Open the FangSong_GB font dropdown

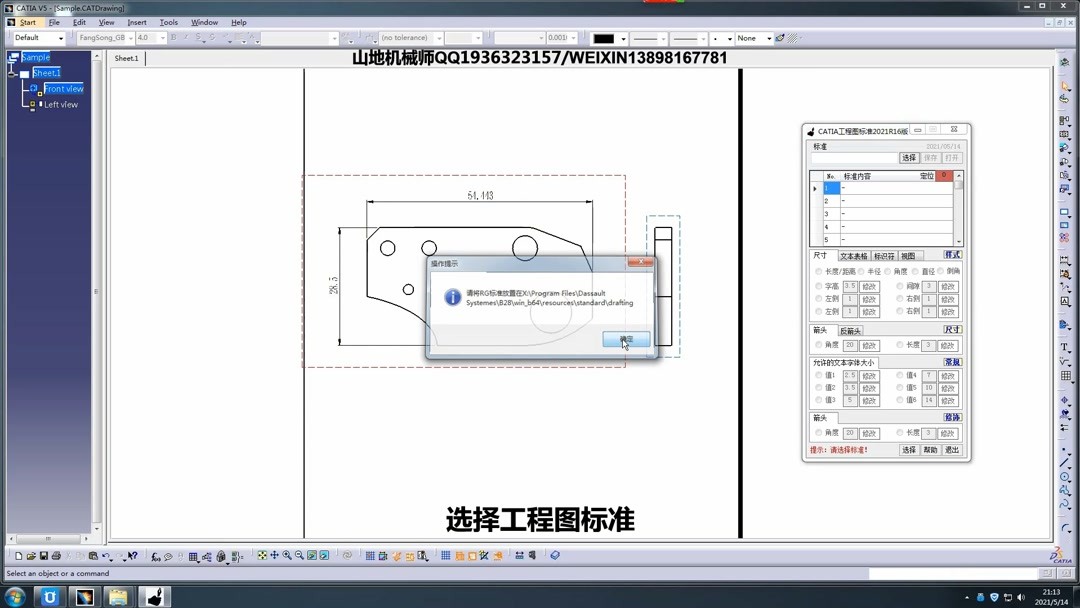131,38
